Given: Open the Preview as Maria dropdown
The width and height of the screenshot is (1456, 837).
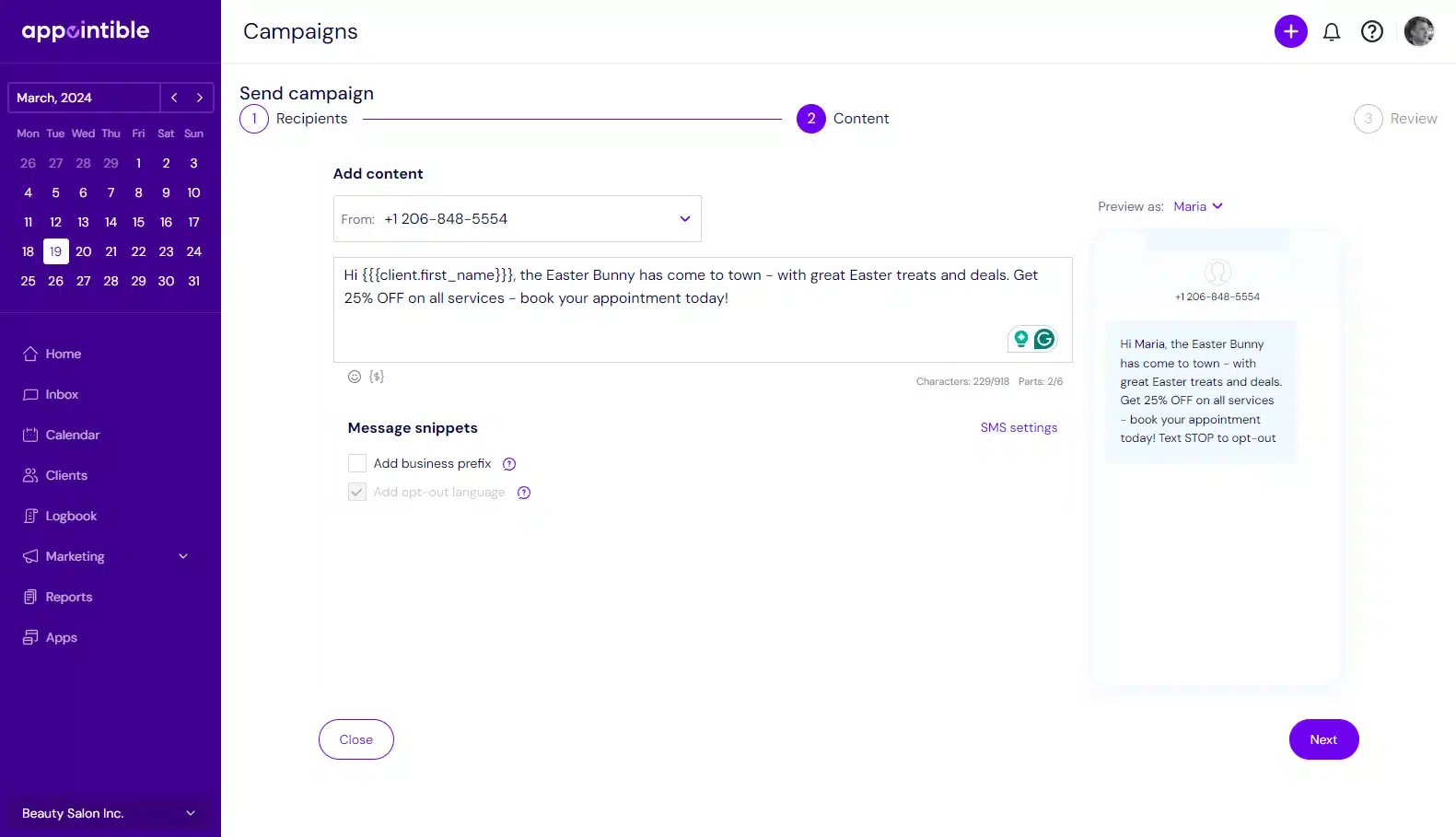Looking at the screenshot, I should coord(1198,206).
